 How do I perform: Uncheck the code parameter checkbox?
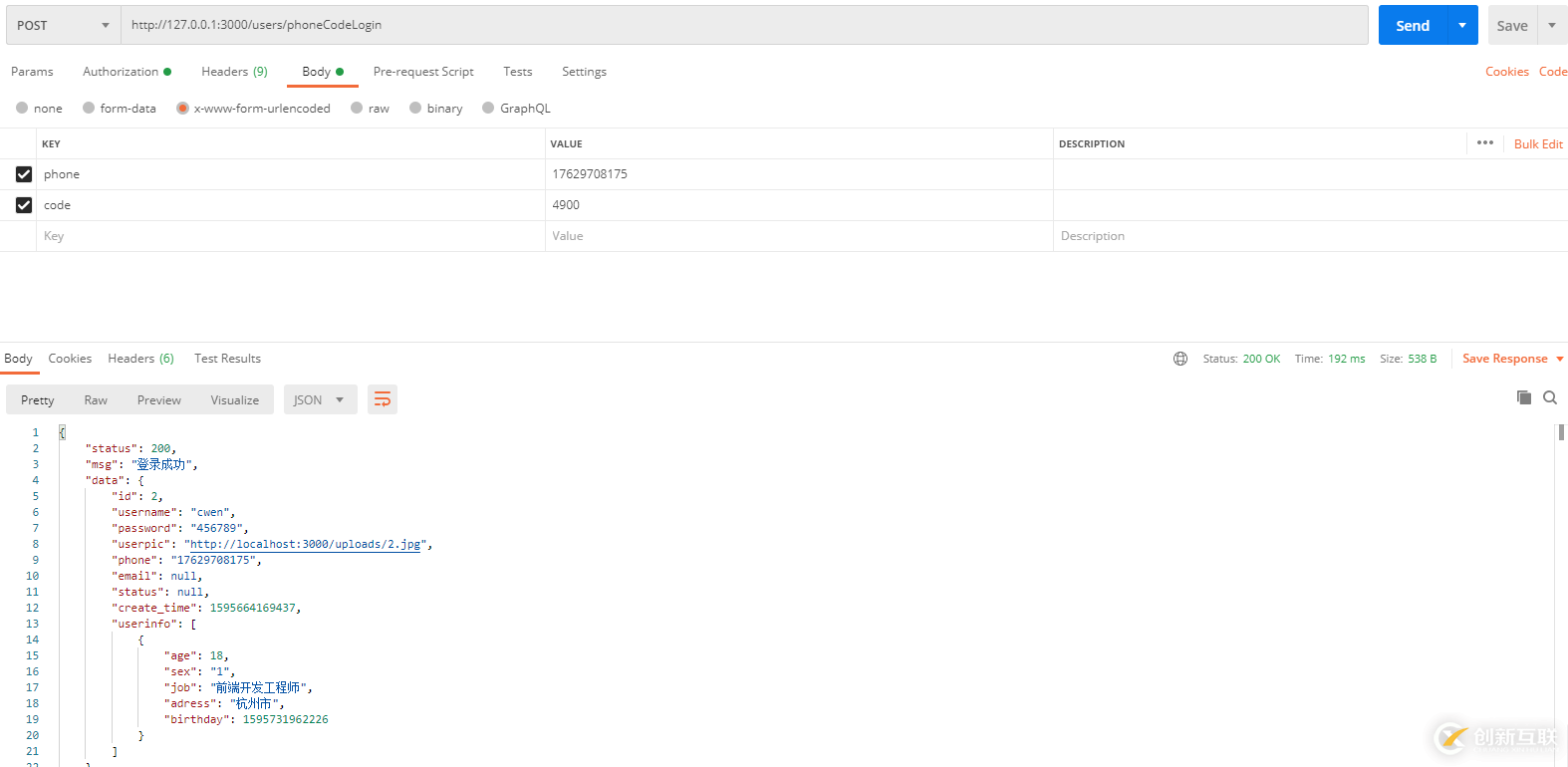(24, 205)
